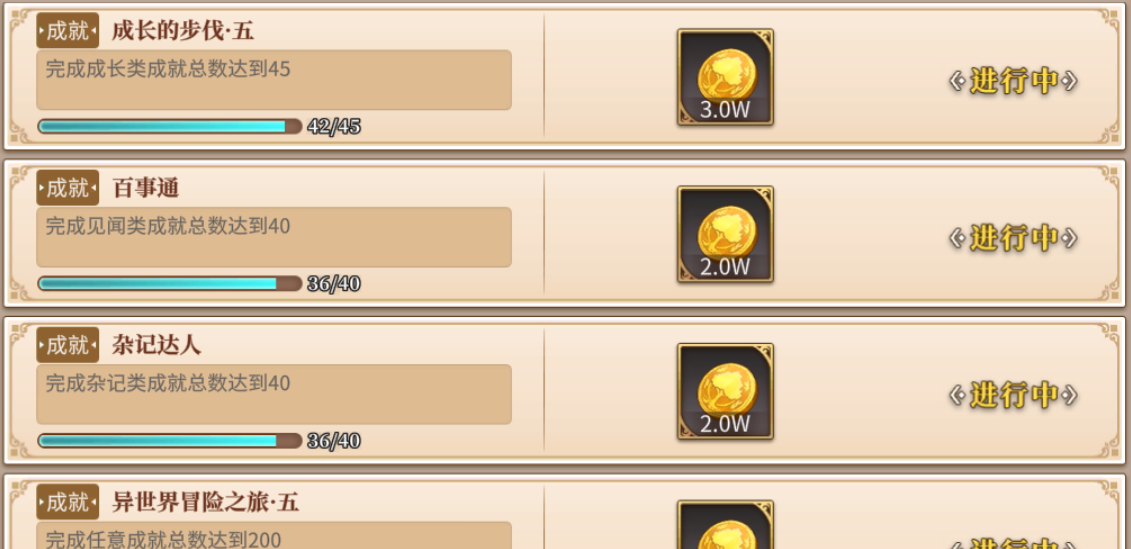
Task: Click the 成就 tag next to 成长的步伐·五
Action: (68, 30)
